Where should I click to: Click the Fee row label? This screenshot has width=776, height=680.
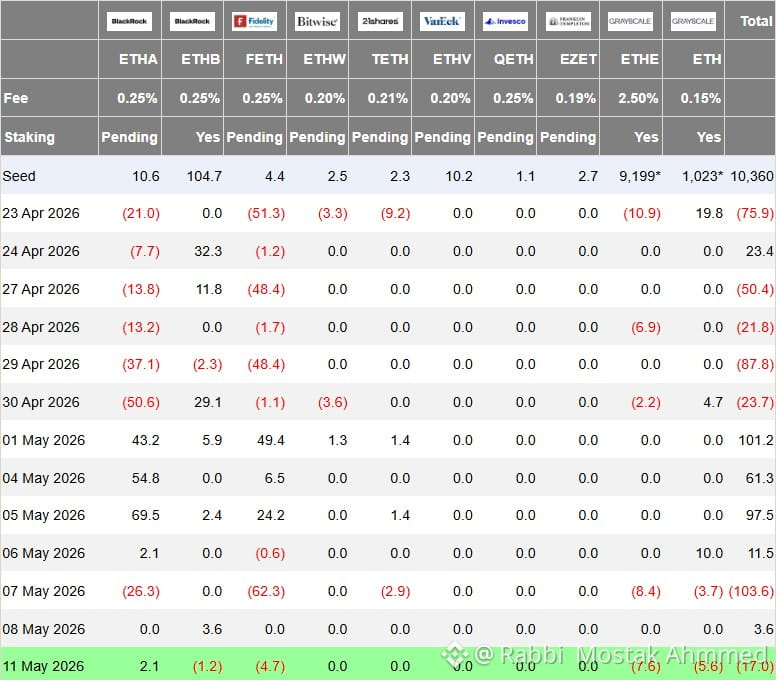tap(16, 98)
